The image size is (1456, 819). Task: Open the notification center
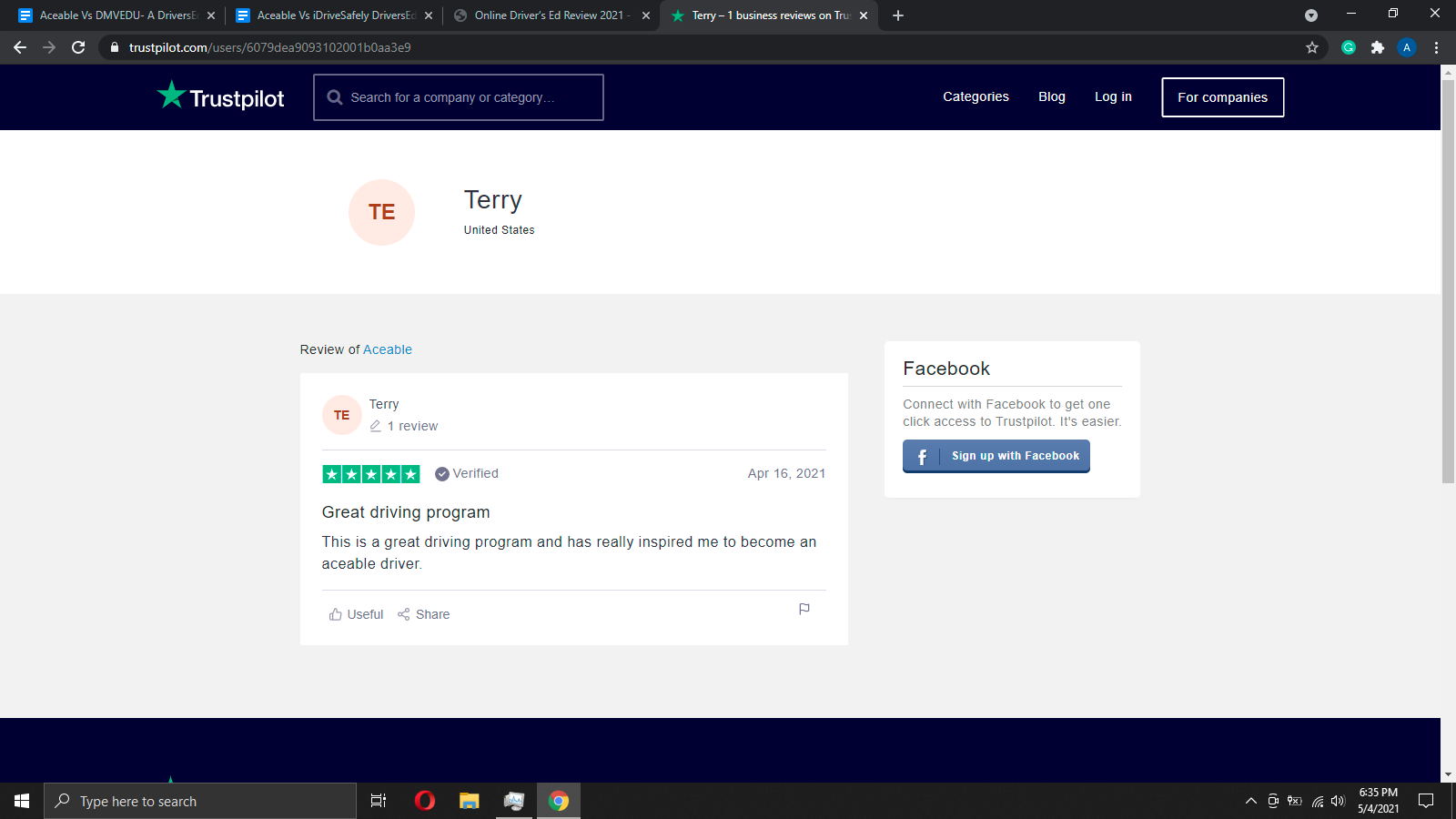tap(1426, 801)
